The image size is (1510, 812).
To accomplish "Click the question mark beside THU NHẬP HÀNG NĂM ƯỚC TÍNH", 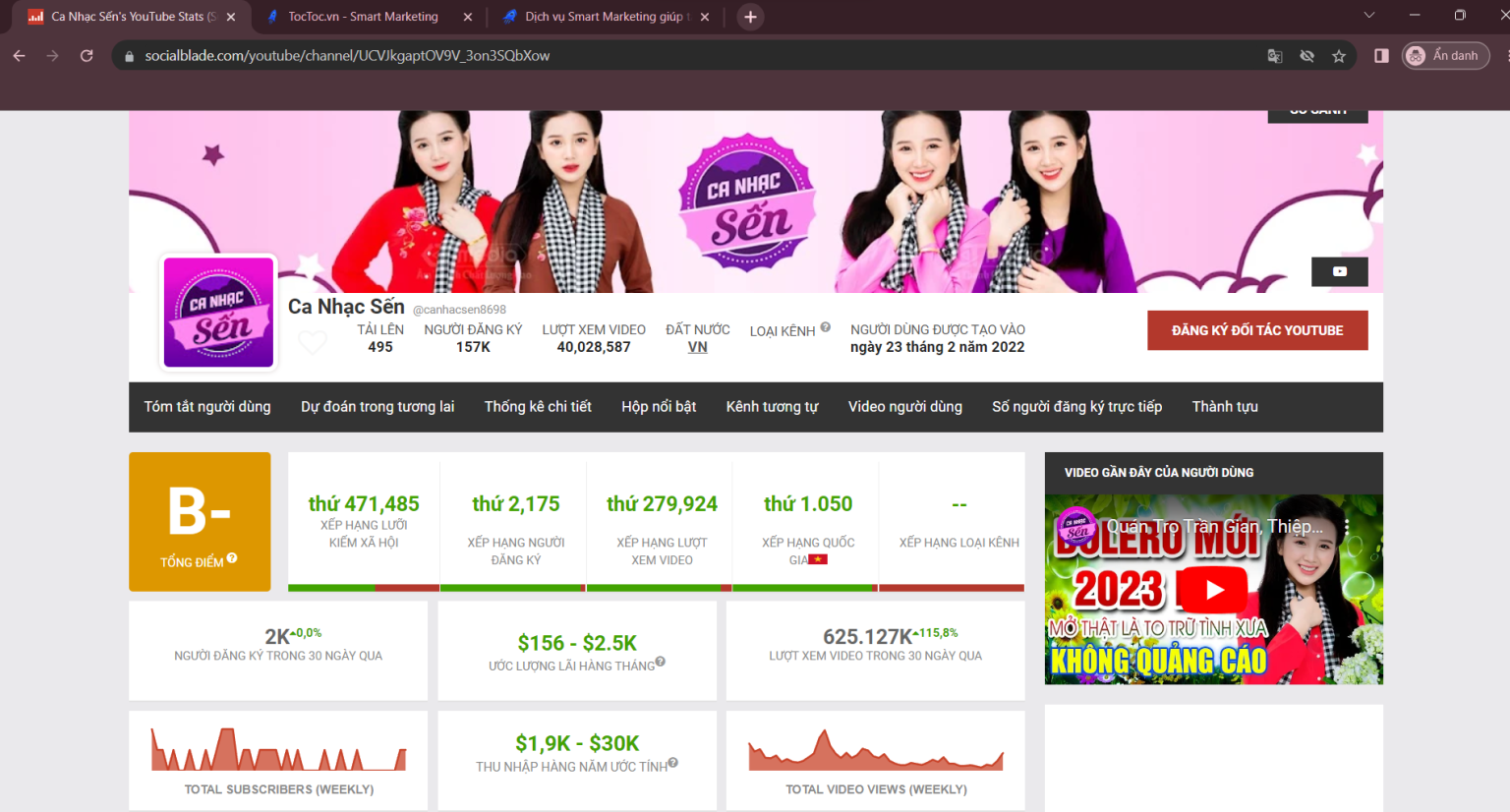I will [x=672, y=761].
